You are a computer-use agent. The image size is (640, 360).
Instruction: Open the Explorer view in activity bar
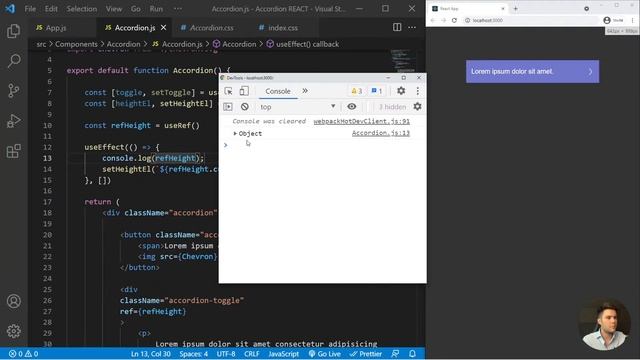click(13, 31)
